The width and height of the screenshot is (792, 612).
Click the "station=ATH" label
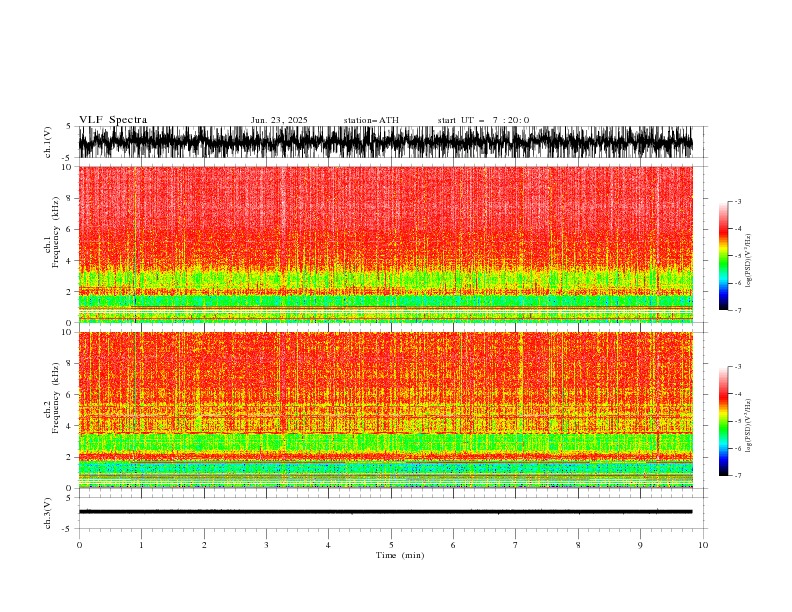(371, 120)
